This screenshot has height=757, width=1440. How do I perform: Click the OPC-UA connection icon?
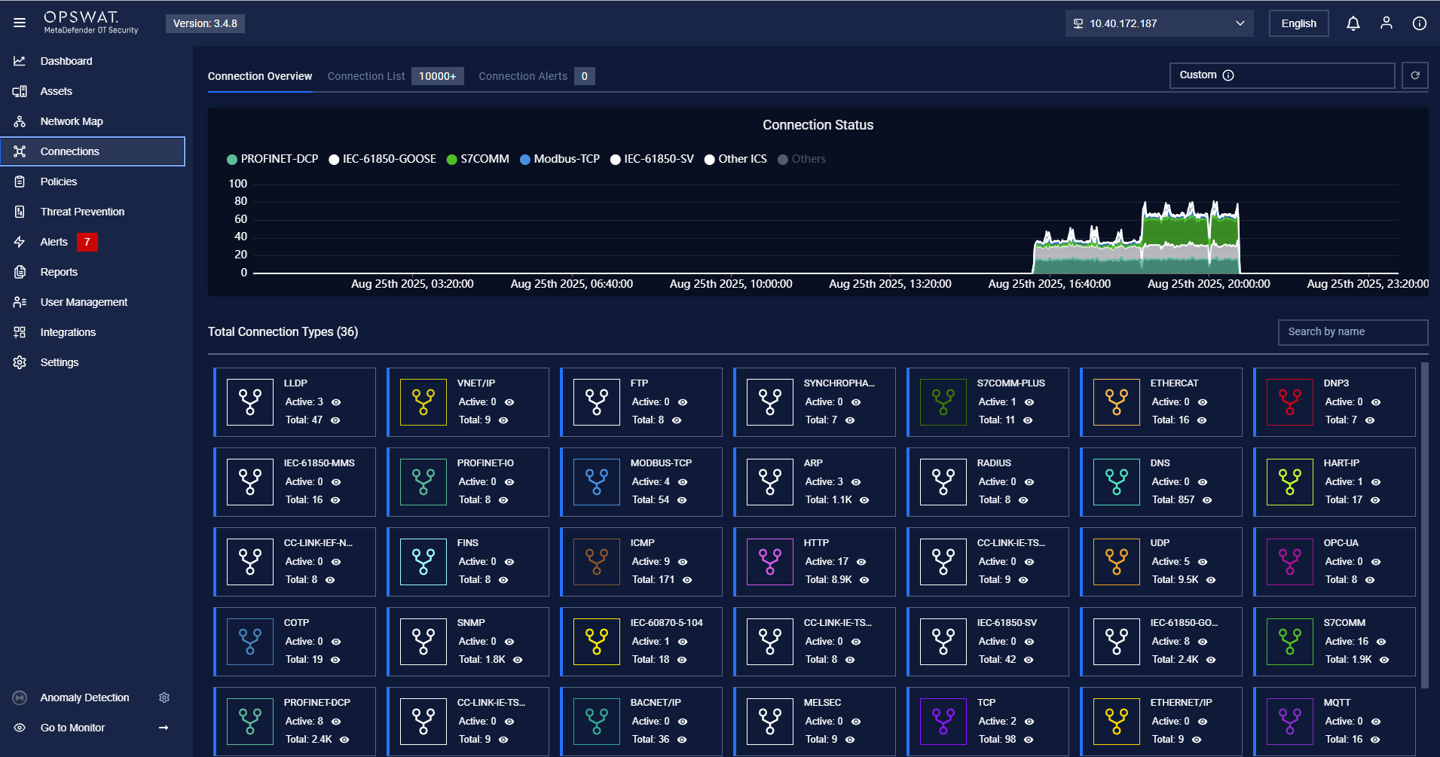1290,562
